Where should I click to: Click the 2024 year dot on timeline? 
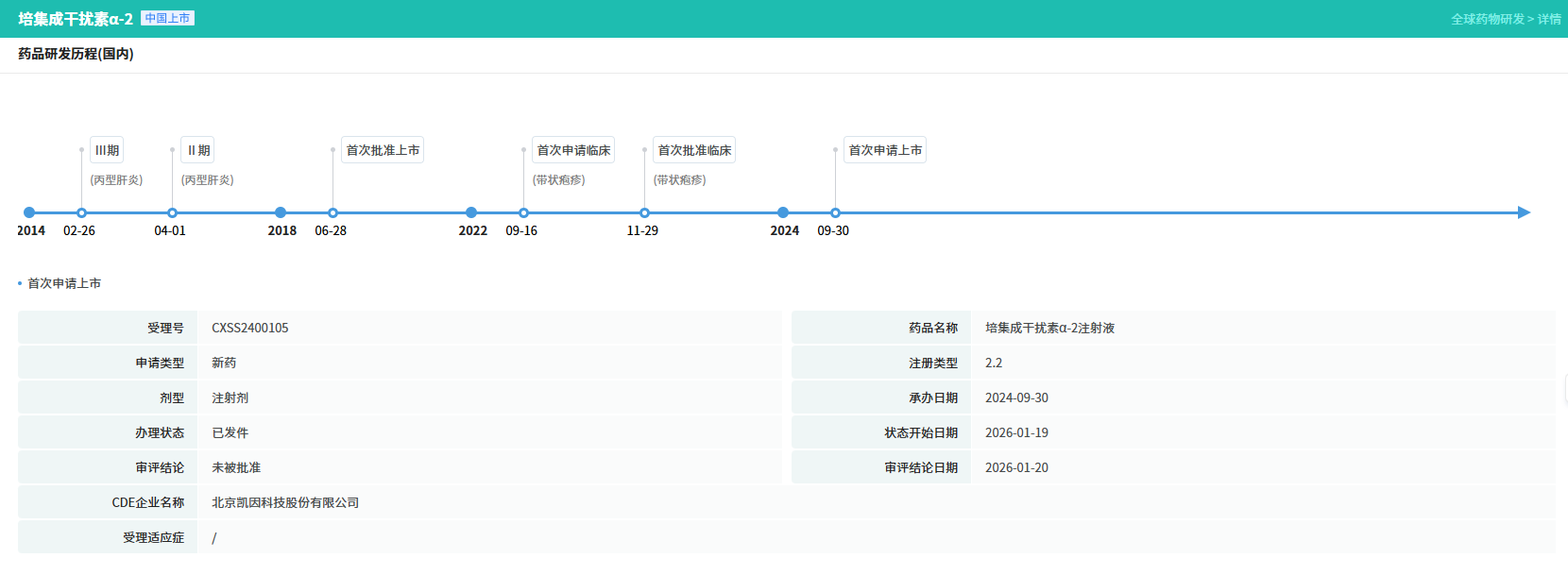783,212
